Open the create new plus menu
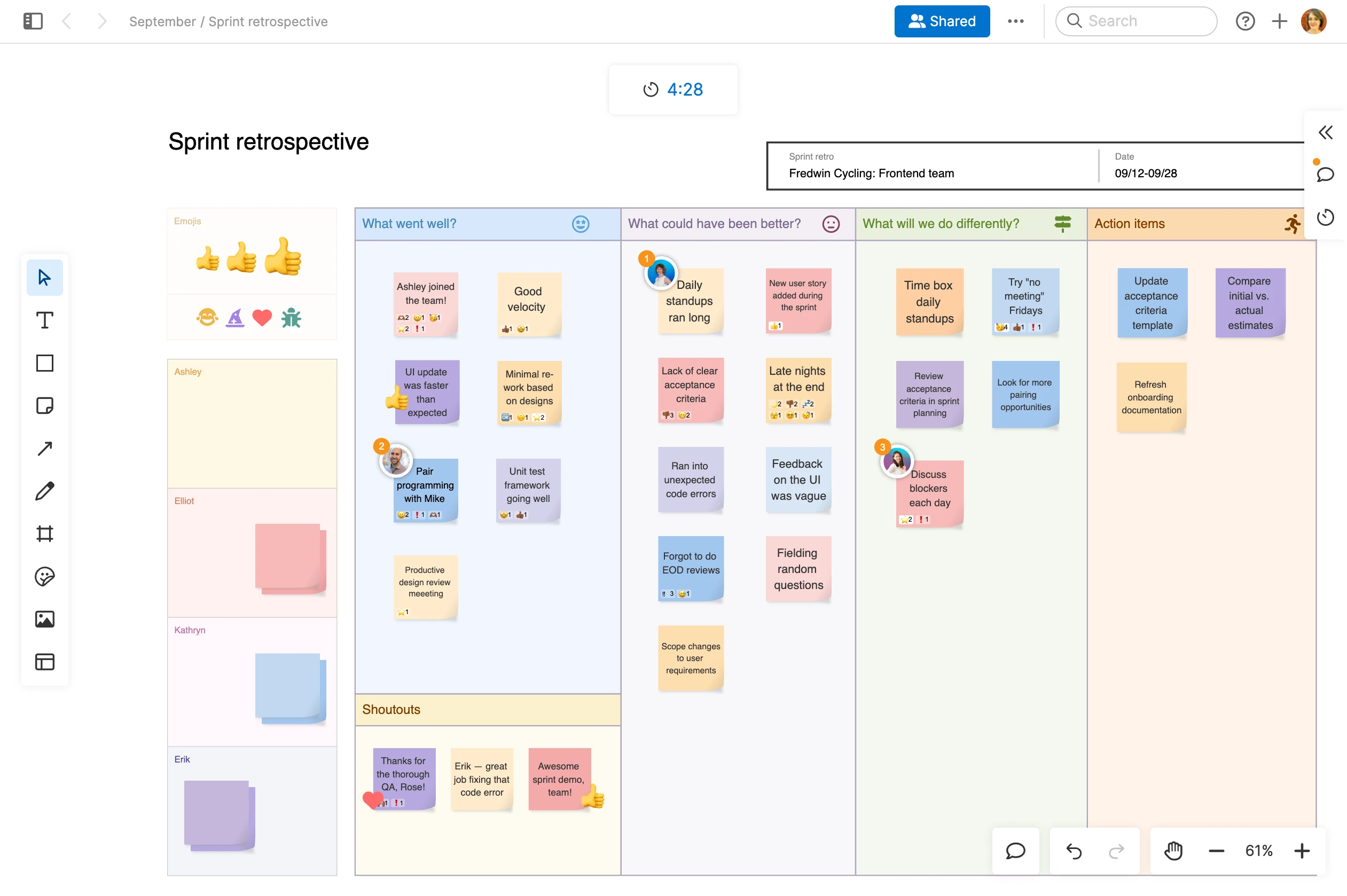This screenshot has width=1347, height=896. (x=1279, y=22)
